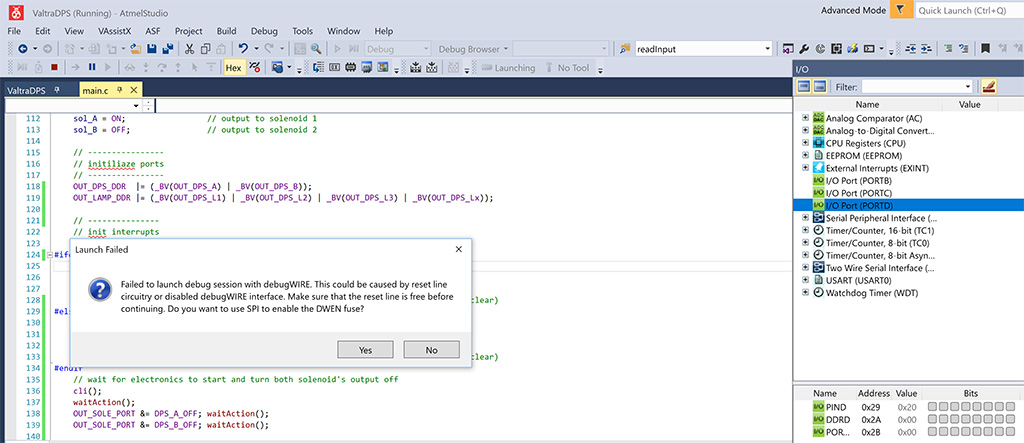Click No in Launch Failed dialog
Image resolution: width=1024 pixels, height=443 pixels.
431,350
